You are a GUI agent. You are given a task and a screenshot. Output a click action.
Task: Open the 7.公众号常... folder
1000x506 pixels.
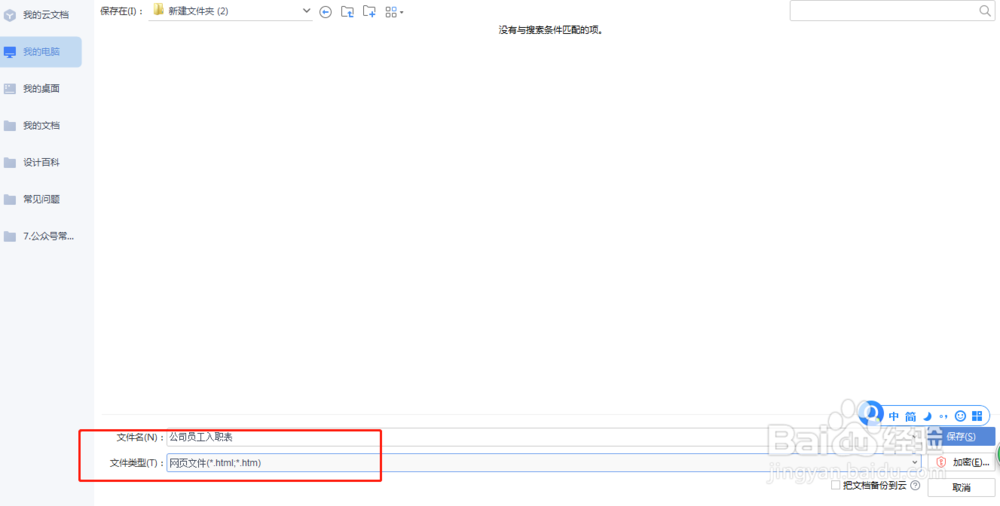(41, 237)
